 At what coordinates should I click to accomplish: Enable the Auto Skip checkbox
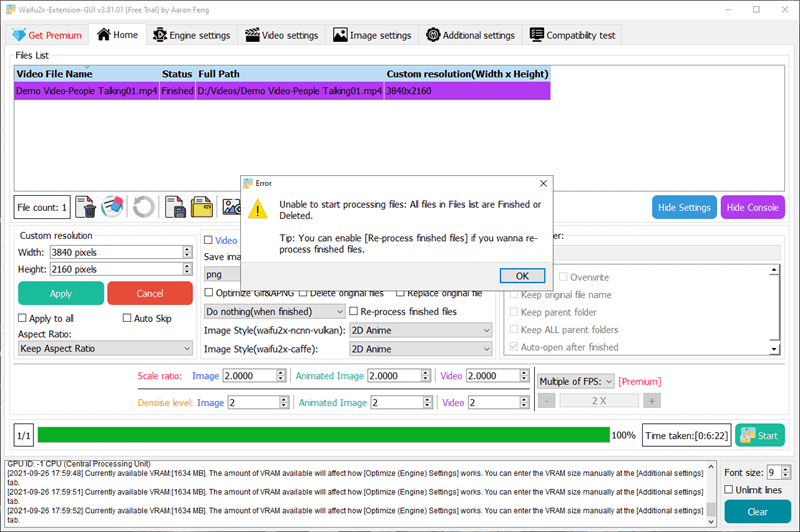[127, 318]
